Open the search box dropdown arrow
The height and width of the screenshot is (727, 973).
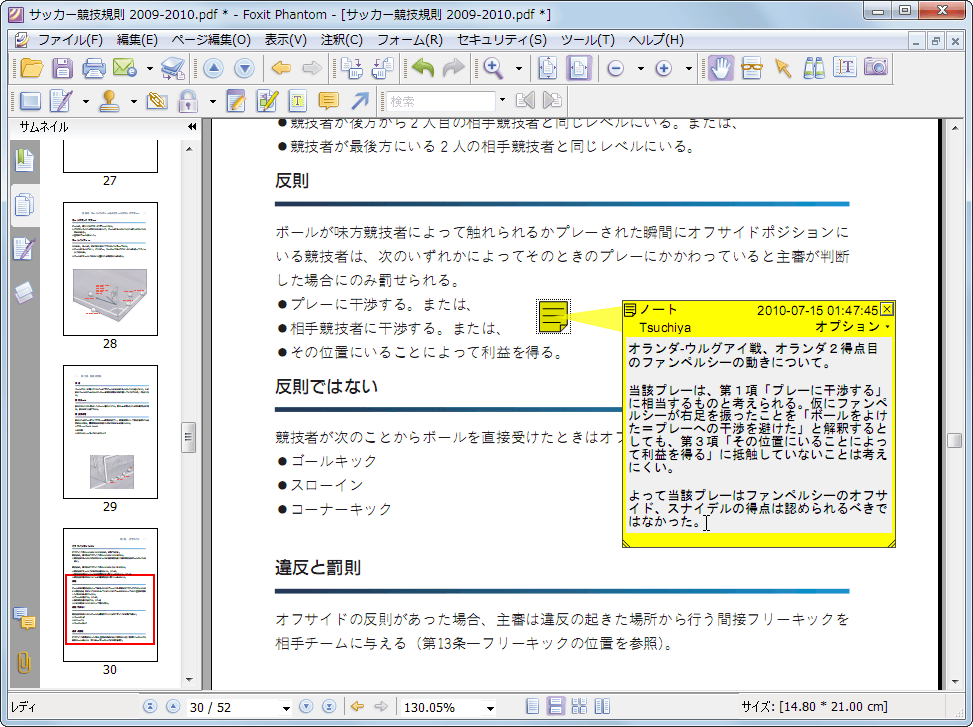click(x=502, y=100)
